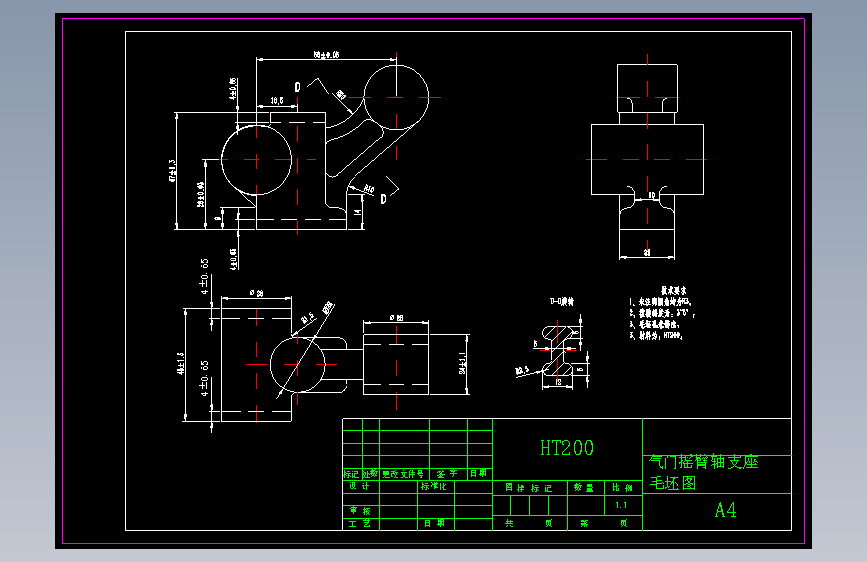Select the 44±1.3 vertical dimension text
The image size is (867, 562).
tap(181, 363)
